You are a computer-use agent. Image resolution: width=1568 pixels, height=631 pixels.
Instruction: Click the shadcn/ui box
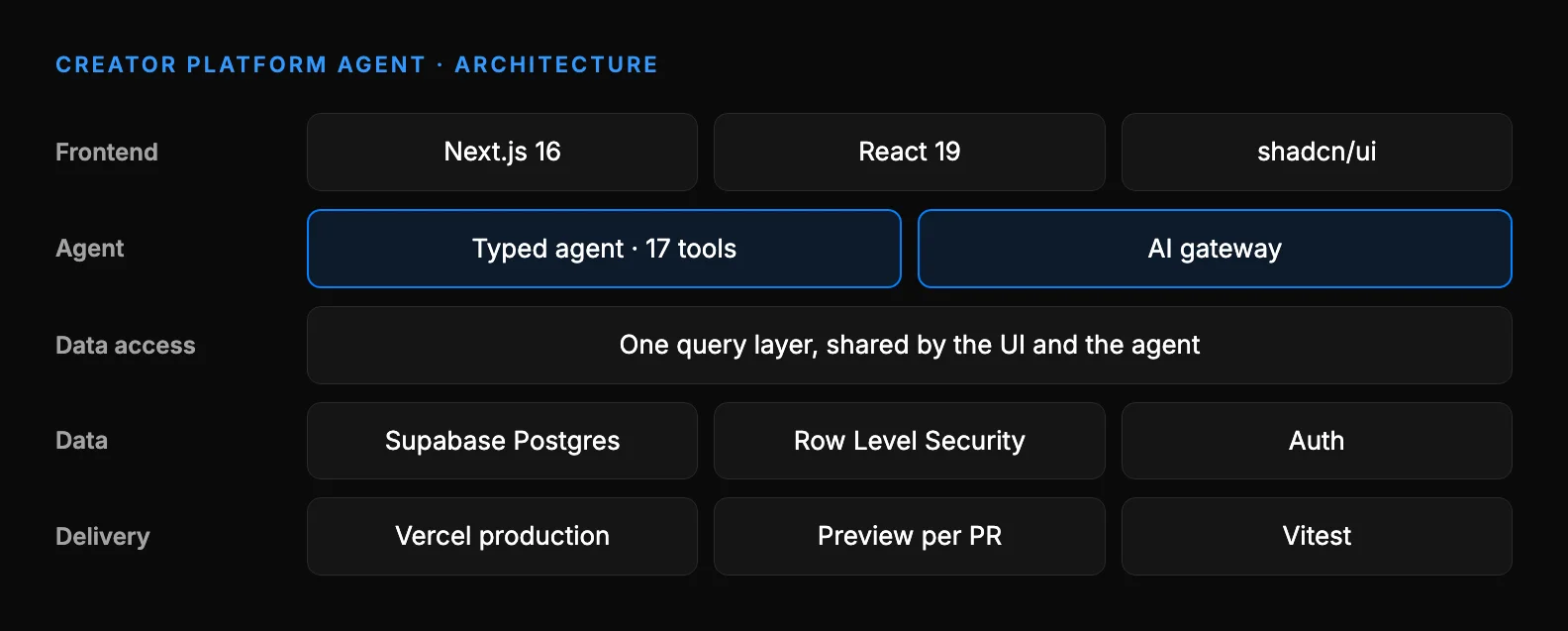[1317, 152]
